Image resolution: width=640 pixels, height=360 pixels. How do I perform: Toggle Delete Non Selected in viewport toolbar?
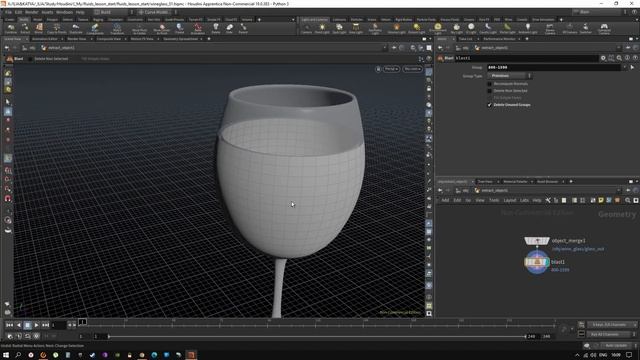(31, 59)
